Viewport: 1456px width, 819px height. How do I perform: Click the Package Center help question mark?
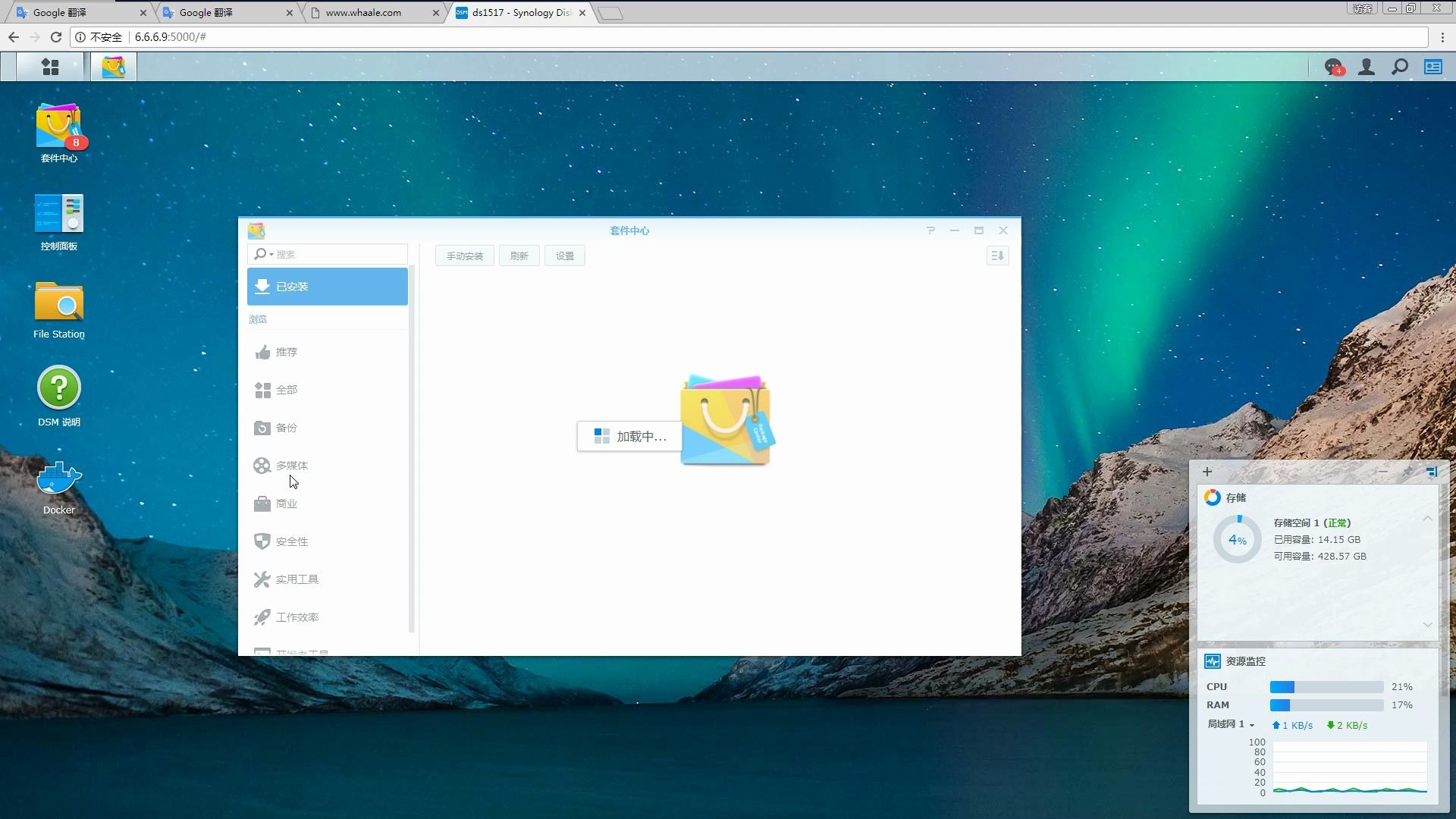[x=930, y=231]
